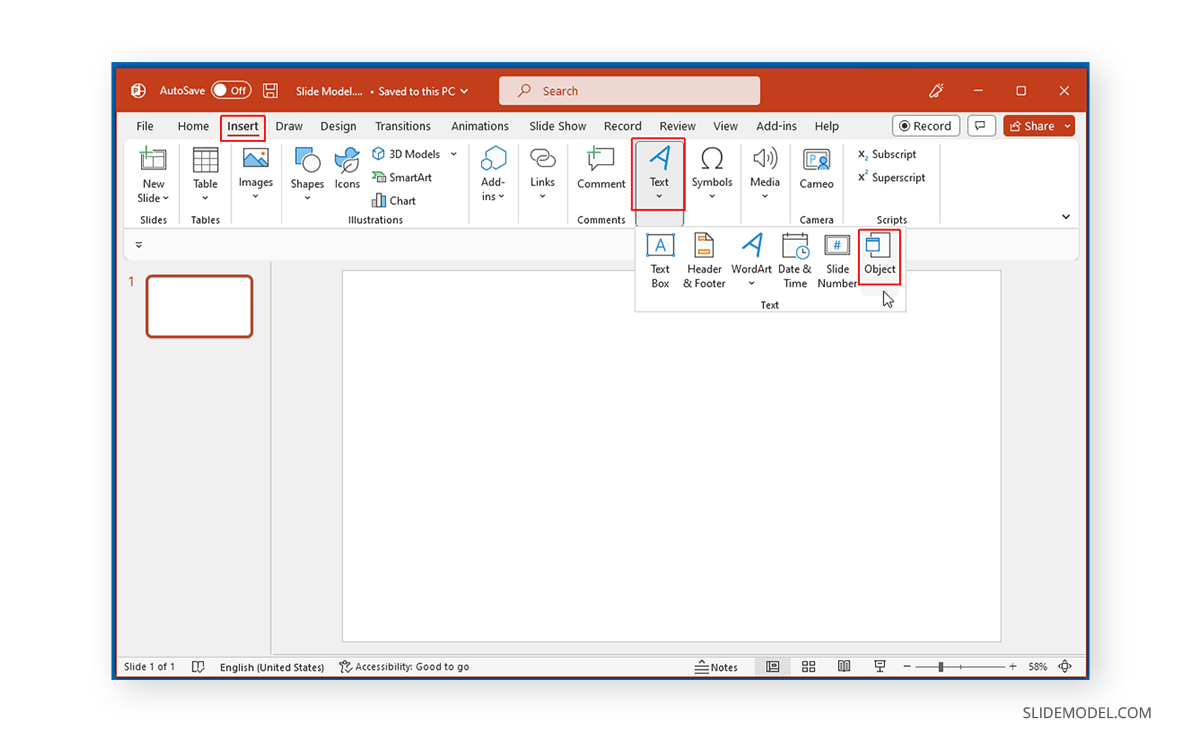Toggle the AutoSave switch
This screenshot has height=743, width=1200.
coord(231,90)
